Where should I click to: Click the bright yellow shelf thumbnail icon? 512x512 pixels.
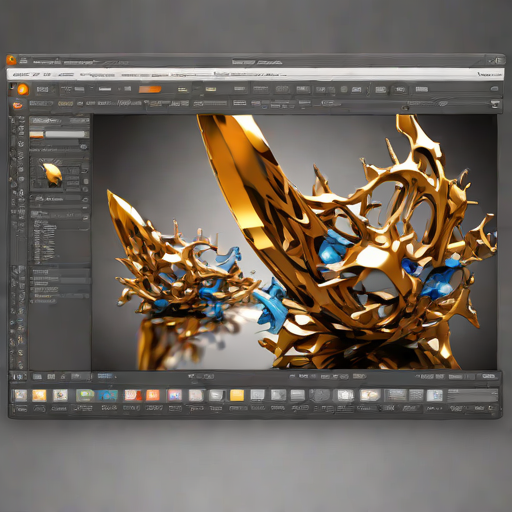tap(237, 395)
